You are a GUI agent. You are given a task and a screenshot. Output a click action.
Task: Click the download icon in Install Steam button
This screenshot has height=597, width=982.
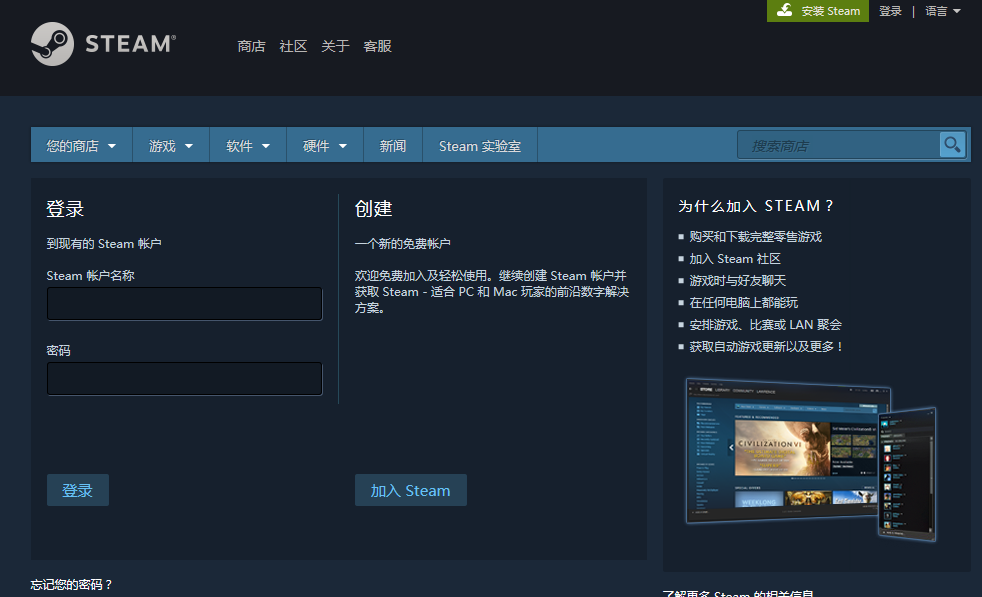(785, 10)
